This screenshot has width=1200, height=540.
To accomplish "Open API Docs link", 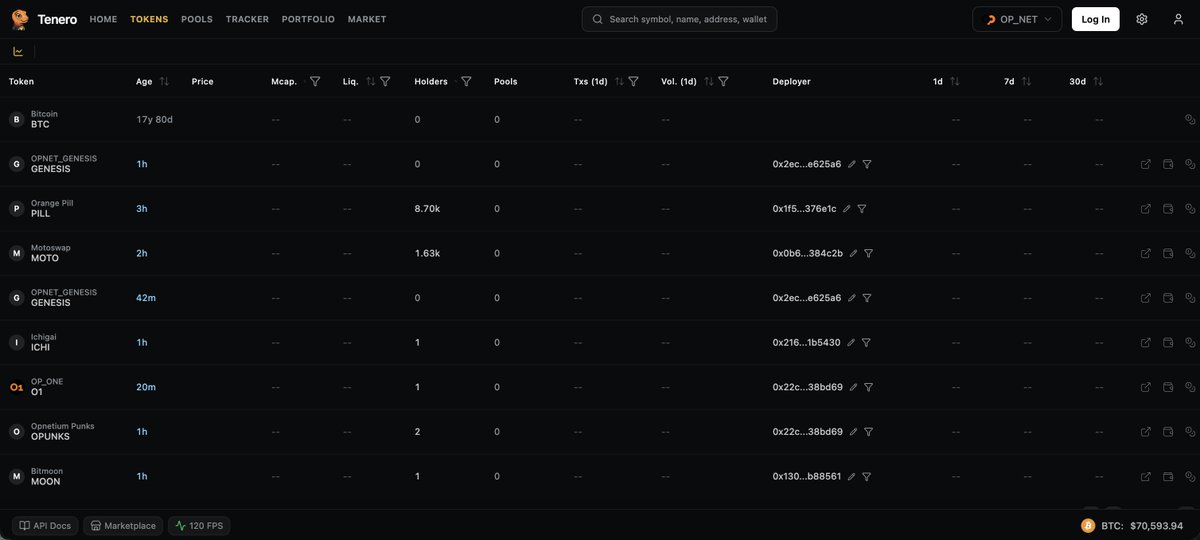I will pyautogui.click(x=45, y=525).
